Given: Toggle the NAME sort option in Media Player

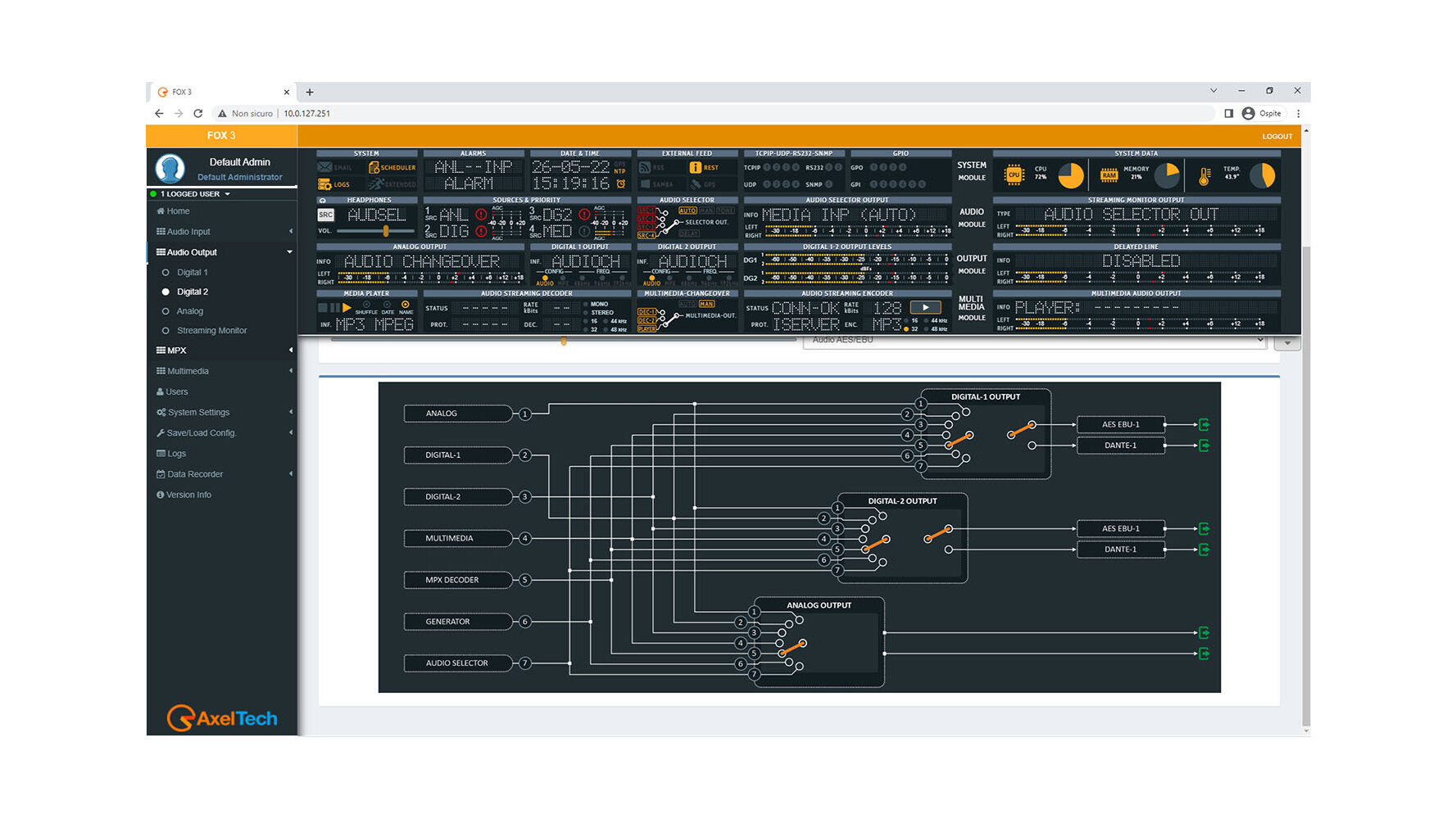Looking at the screenshot, I should tap(406, 305).
